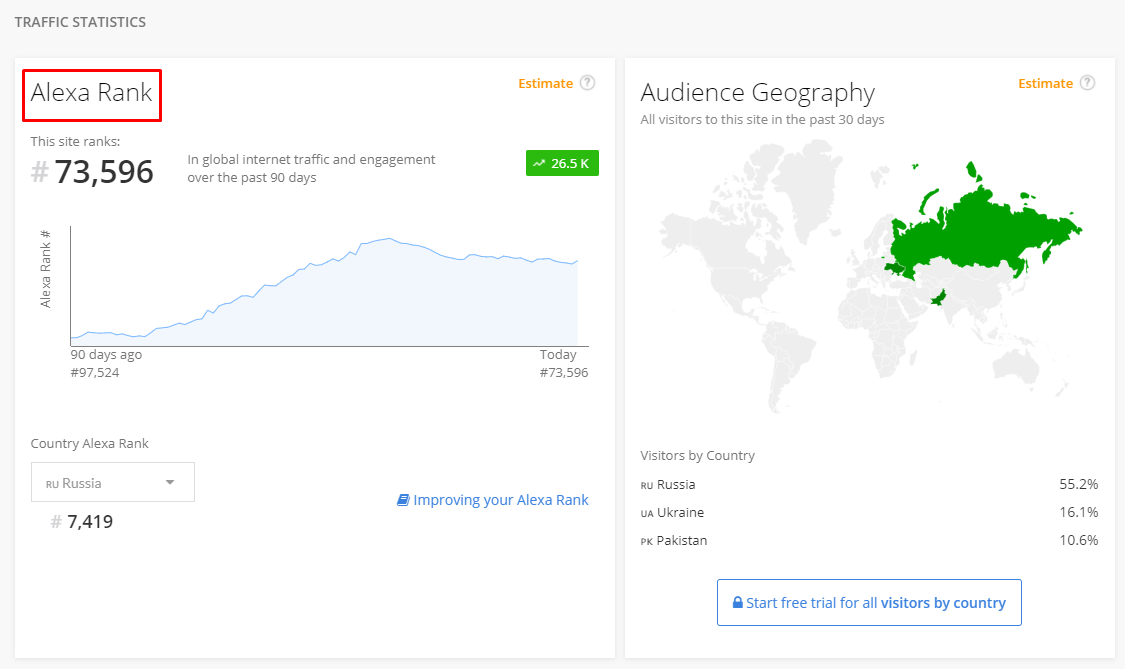
Task: Click the 90 days ago chart label
Action: tap(106, 355)
